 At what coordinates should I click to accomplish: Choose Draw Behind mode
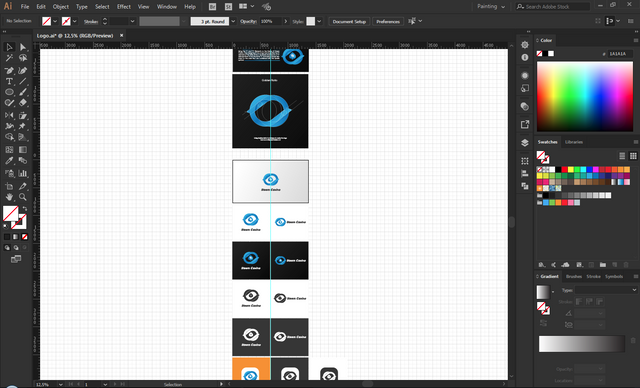click(x=16, y=248)
